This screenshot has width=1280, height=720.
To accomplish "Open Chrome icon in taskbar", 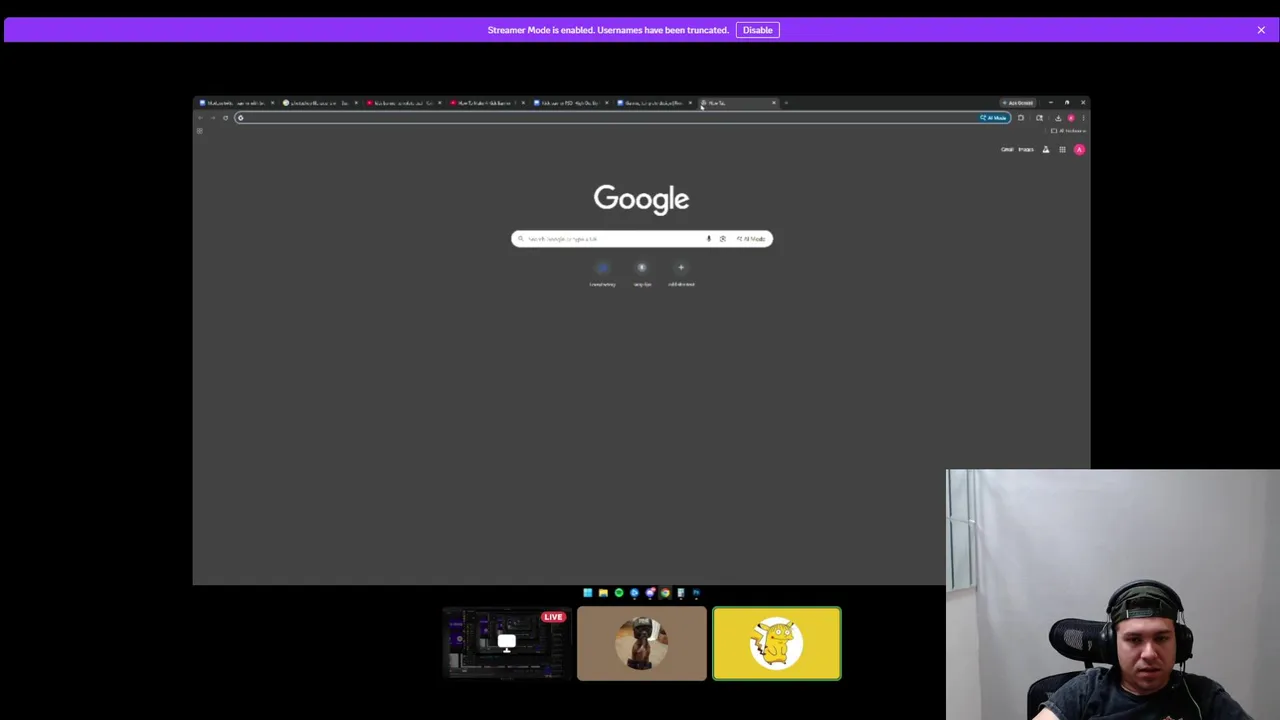I will point(665,593).
